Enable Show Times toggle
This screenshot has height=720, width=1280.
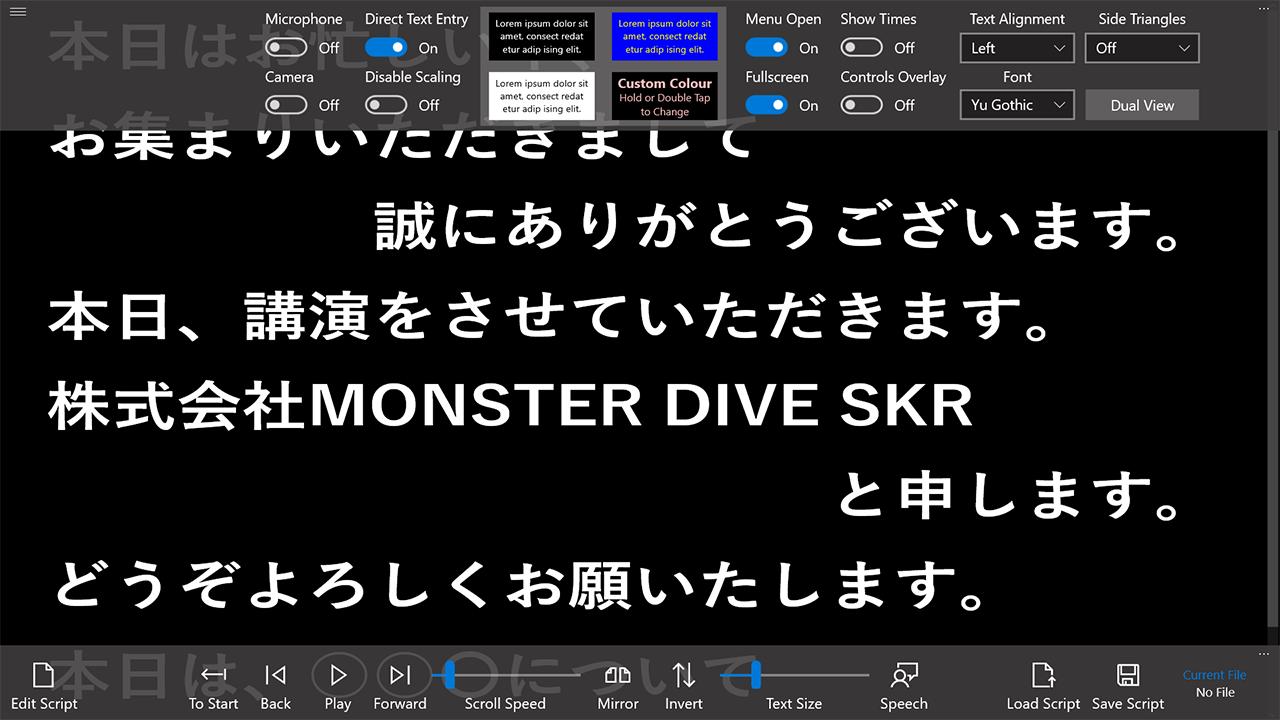pyautogui.click(x=862, y=47)
